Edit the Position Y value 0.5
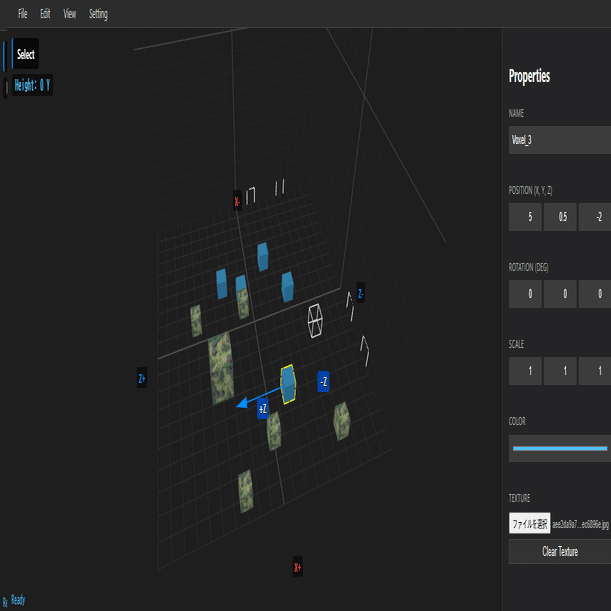The width and height of the screenshot is (611, 611). coord(560,217)
